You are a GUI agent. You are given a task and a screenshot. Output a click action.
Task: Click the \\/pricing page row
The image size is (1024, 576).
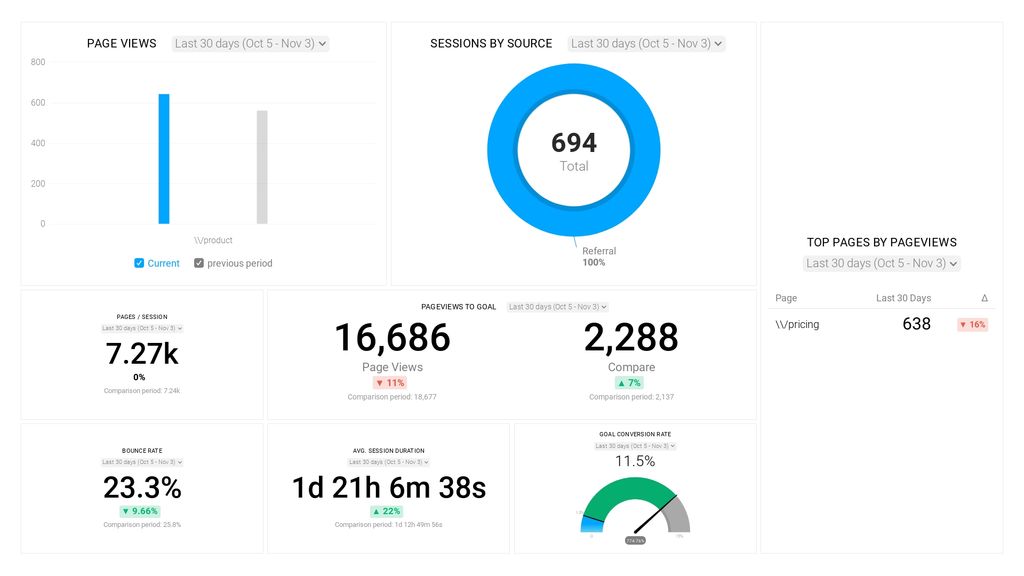pyautogui.click(x=882, y=324)
